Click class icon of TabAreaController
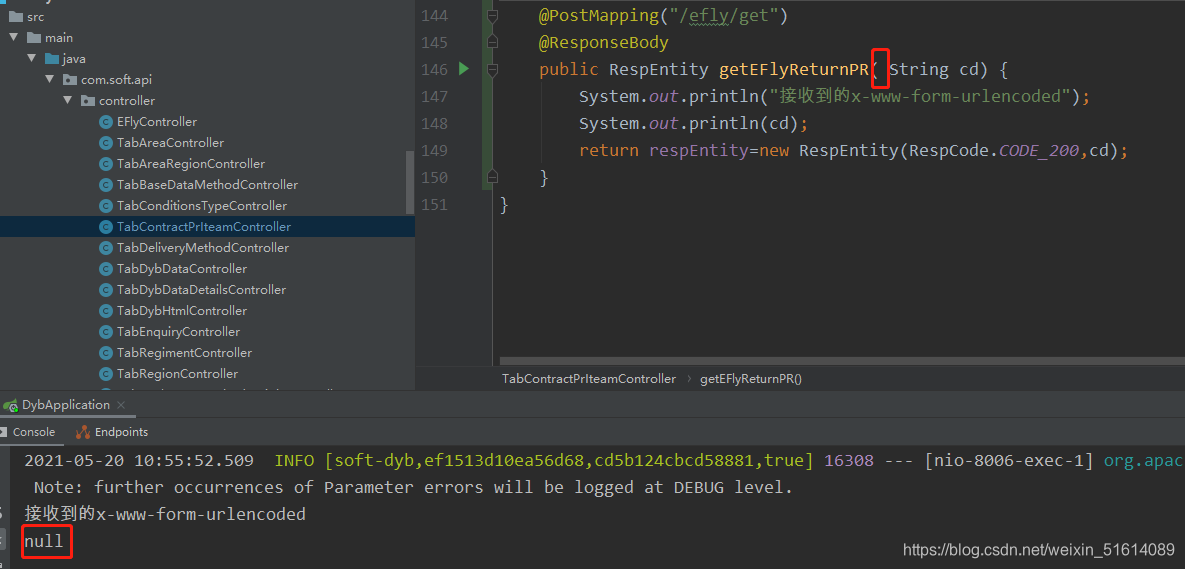The width and height of the screenshot is (1185, 569). 106,143
